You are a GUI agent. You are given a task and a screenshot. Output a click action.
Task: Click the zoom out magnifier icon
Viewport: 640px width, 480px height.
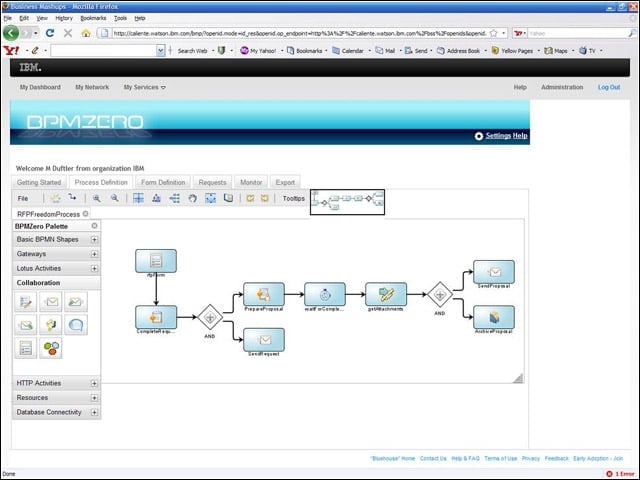[115, 198]
